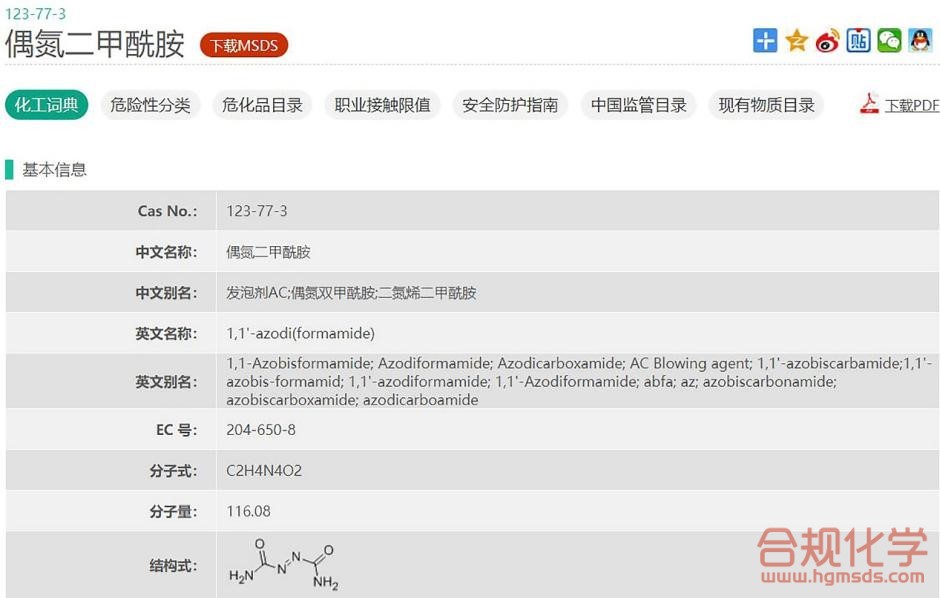Switch to the 现有物质目录 tab
The image size is (940, 598).
[x=766, y=105]
